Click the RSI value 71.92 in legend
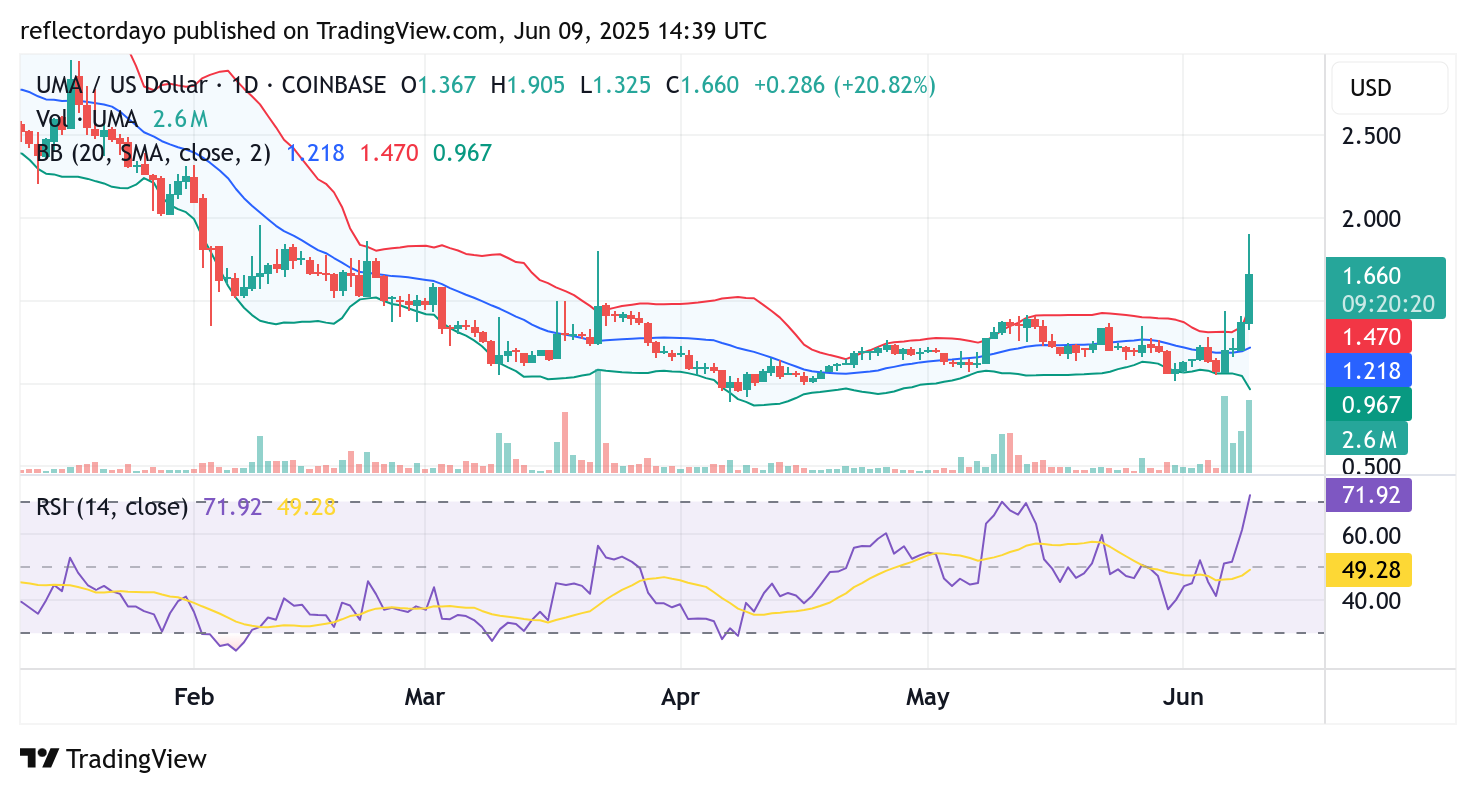Viewport: 1476px width, 794px height. coord(232,507)
